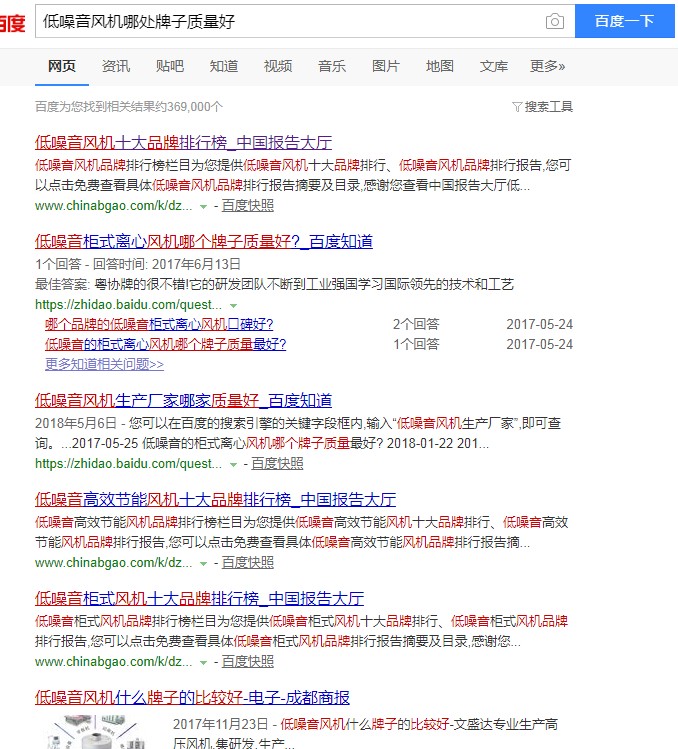Click the chinabgao URL under 柜式风机 result
Image resolution: width=678 pixels, height=749 pixels.
click(114, 662)
